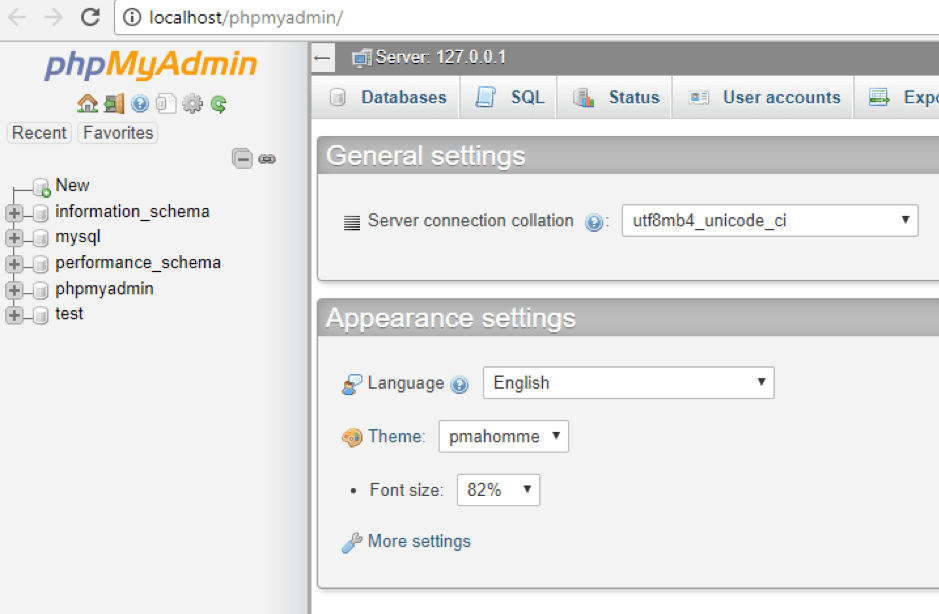Open phpMyAdmin settings via gear icon
This screenshot has width=939, height=614.
(x=192, y=104)
